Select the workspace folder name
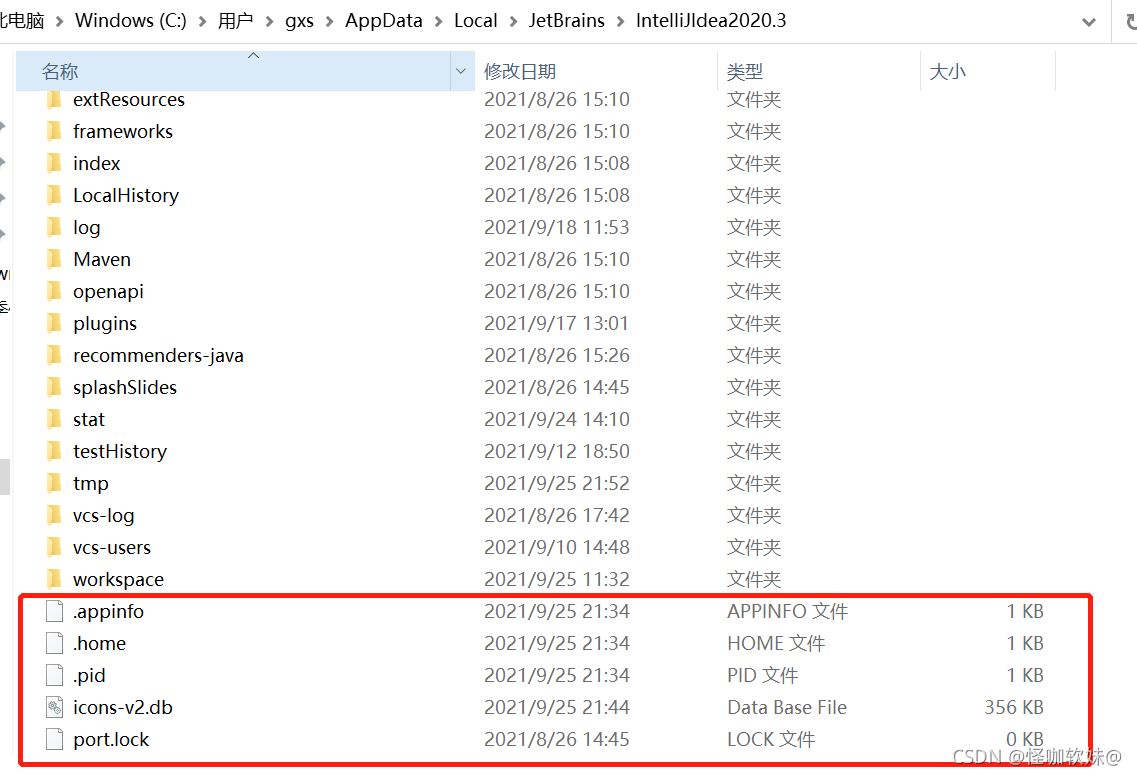 coord(118,579)
